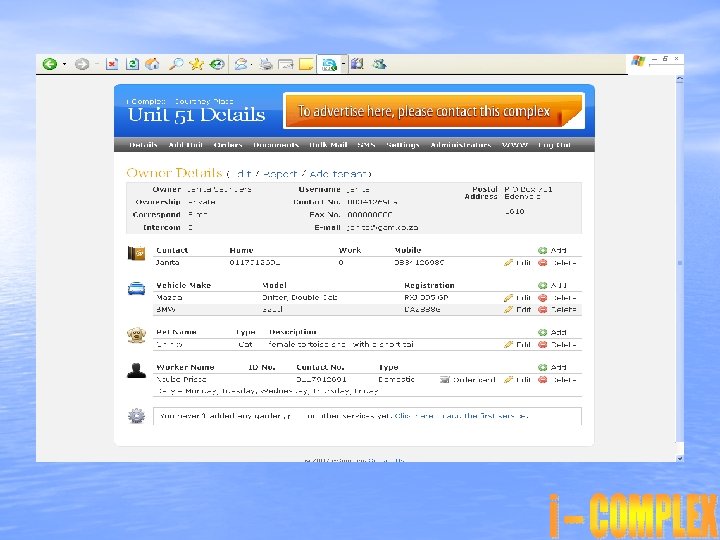
Task: Click Add in the Pet section
Action: coord(553,332)
